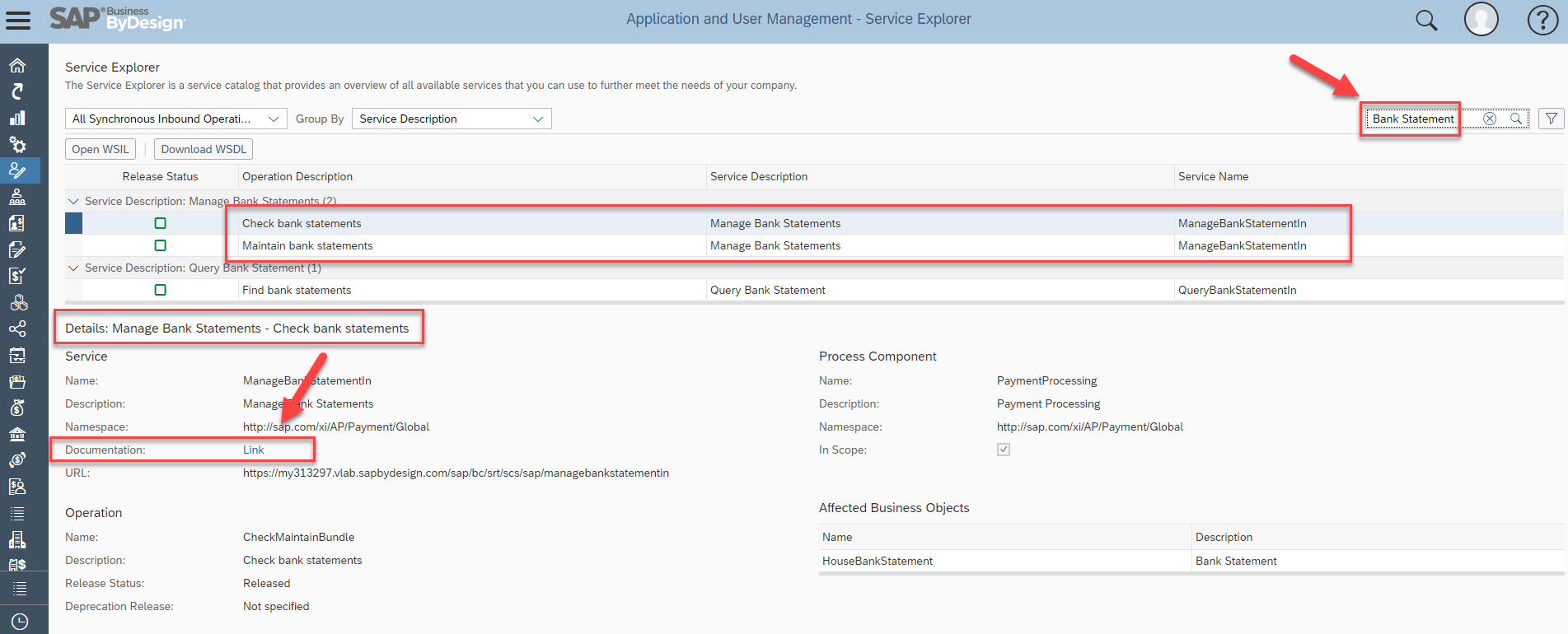Image resolution: width=1568 pixels, height=634 pixels.
Task: Open the help question mark icon
Action: (1542, 20)
